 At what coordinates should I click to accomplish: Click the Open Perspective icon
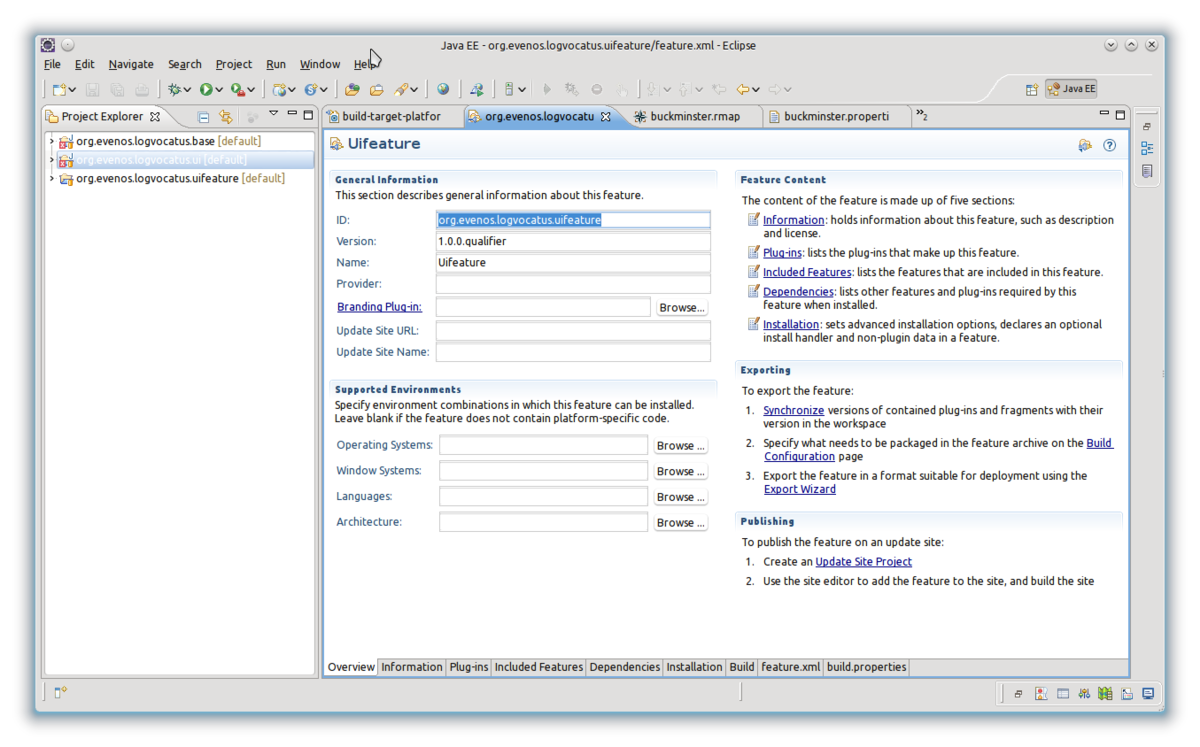[x=1031, y=89]
